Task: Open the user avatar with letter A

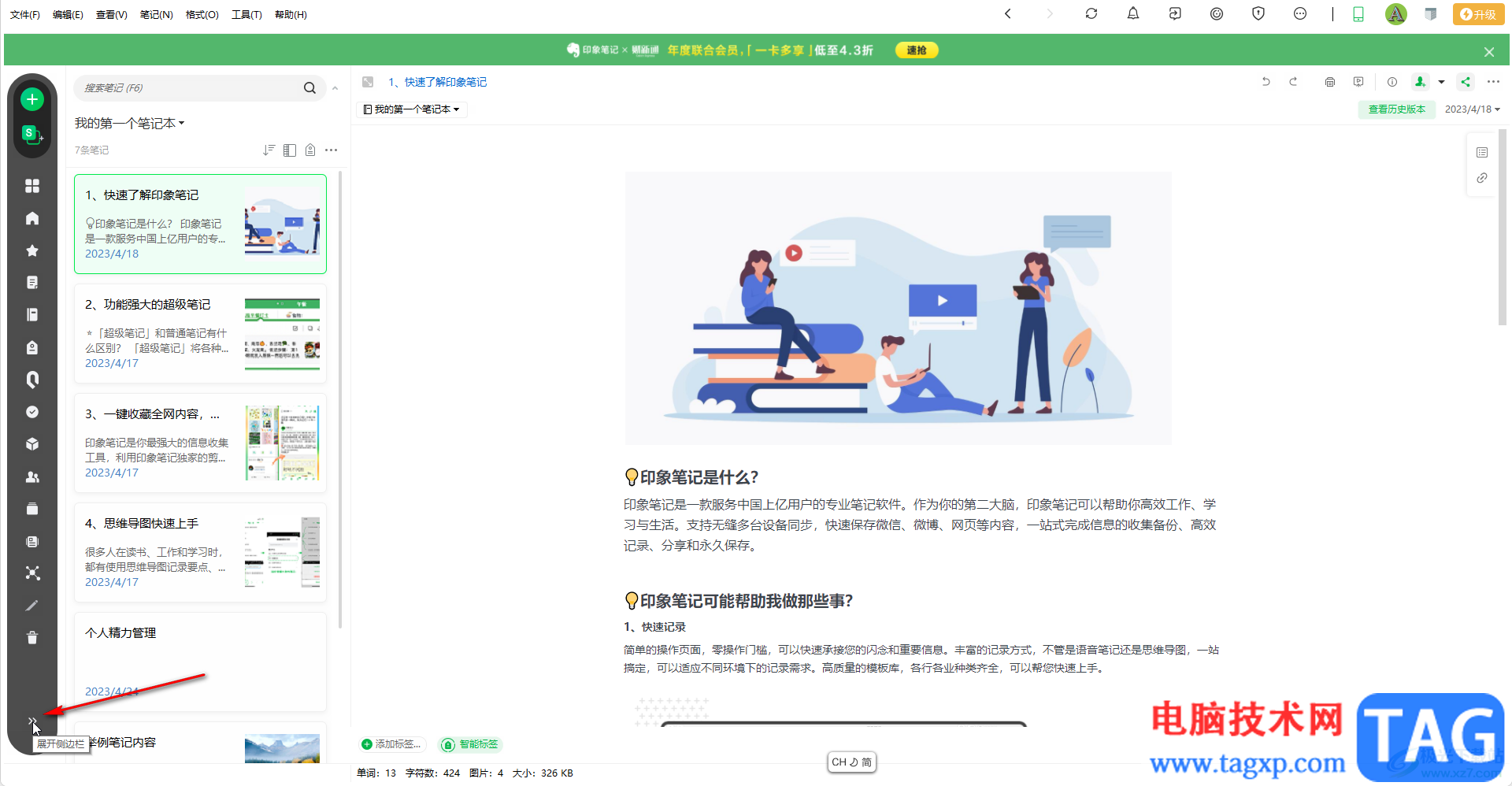Action: (1396, 14)
